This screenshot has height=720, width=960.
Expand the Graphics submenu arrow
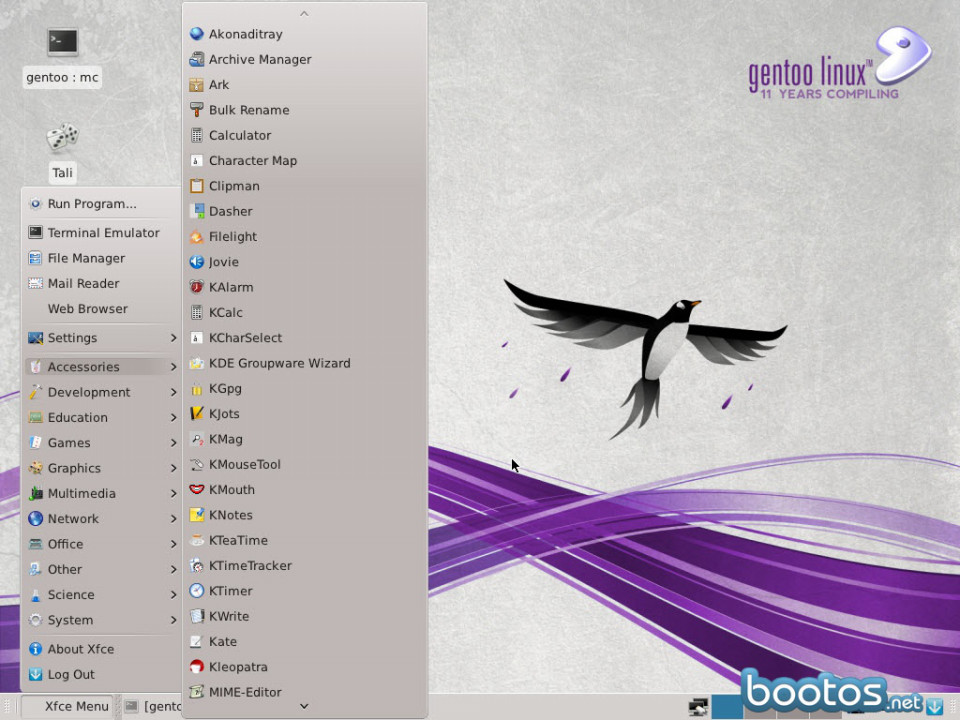point(173,468)
